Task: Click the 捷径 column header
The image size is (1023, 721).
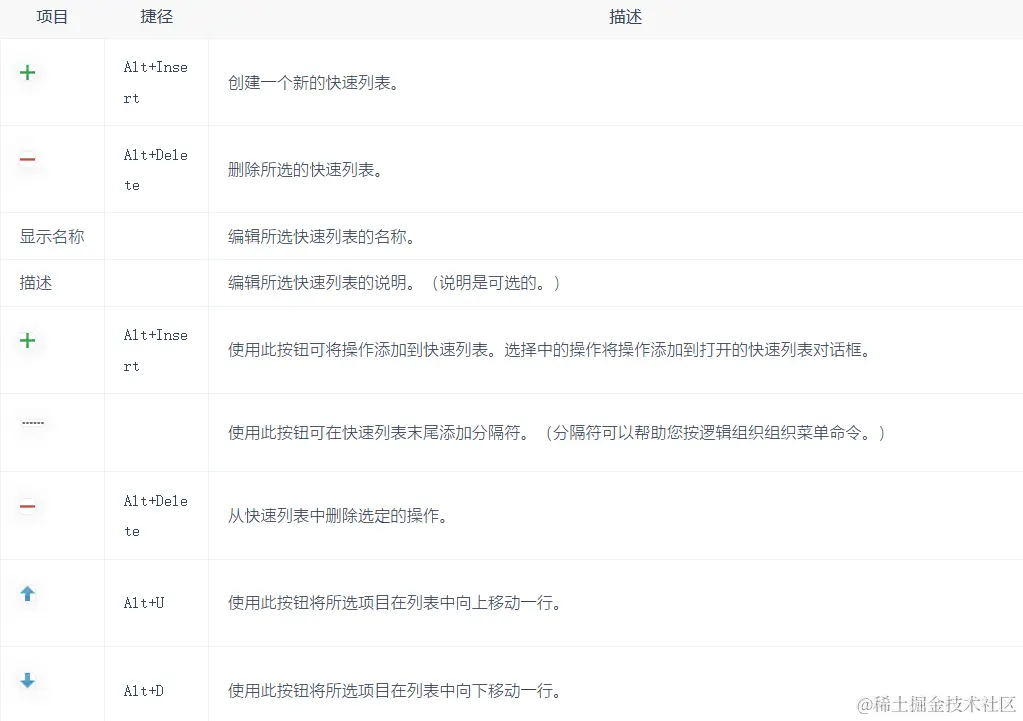Action: [157, 17]
